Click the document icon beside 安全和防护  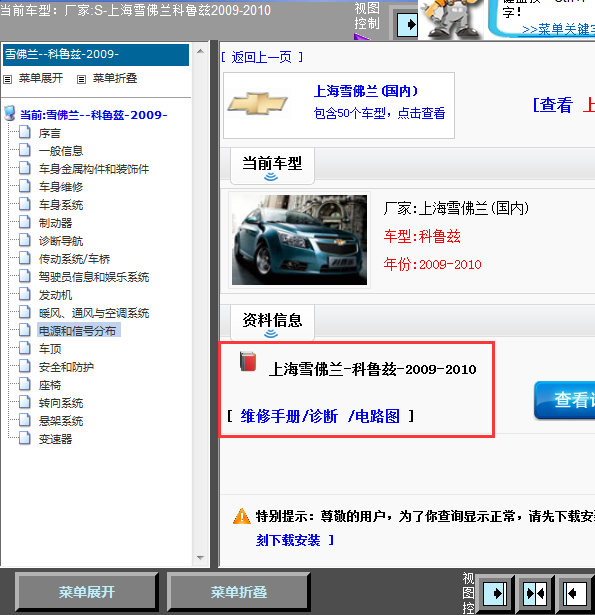pyautogui.click(x=25, y=366)
